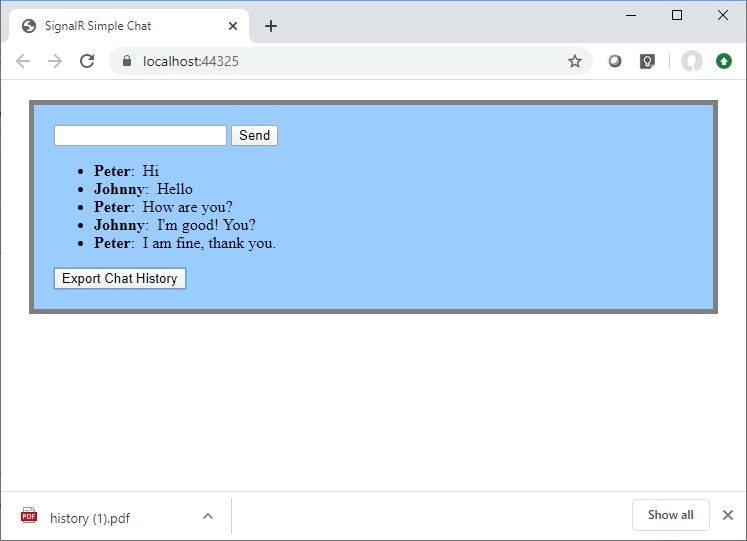Click the message 'Johnny: Hello'

coord(143,189)
